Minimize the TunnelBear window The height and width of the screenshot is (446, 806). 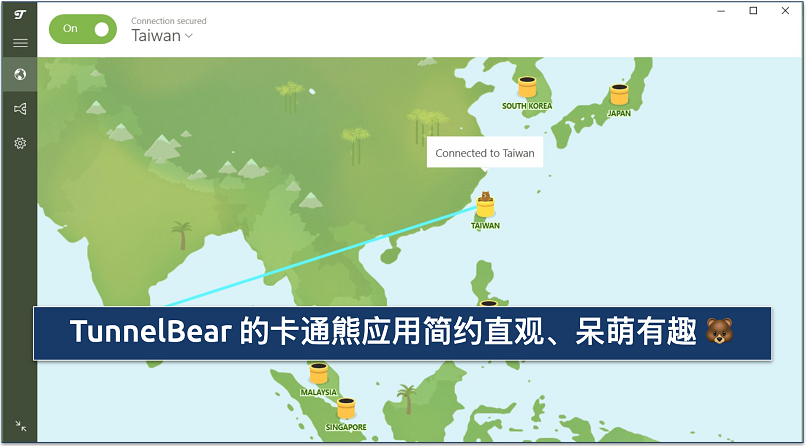[x=721, y=11]
